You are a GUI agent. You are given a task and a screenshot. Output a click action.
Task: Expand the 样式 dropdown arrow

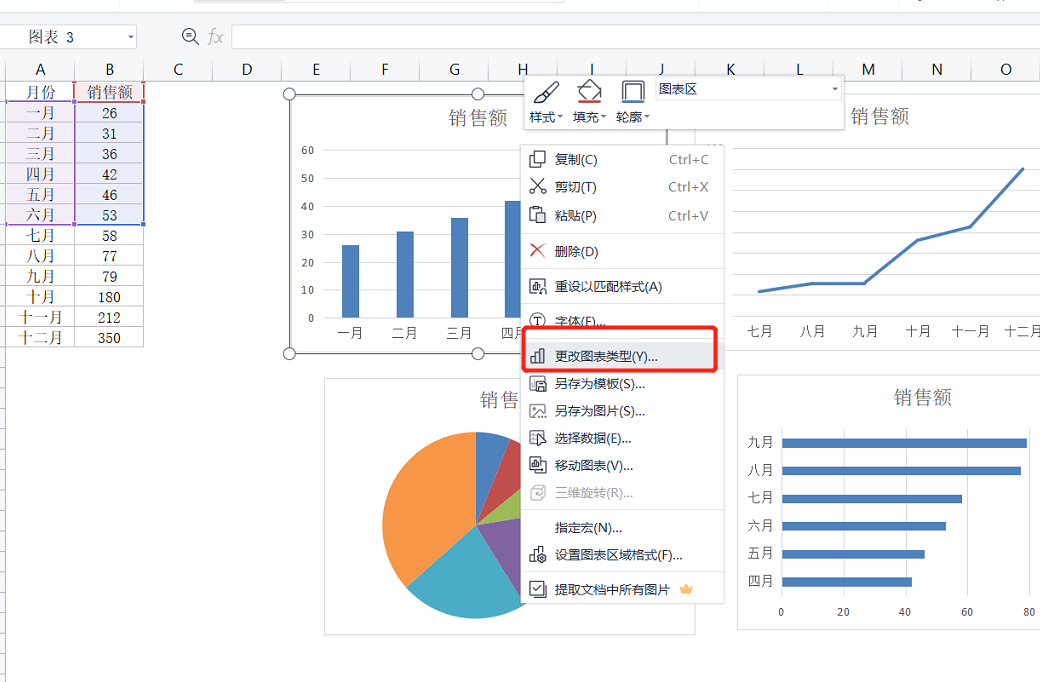point(560,117)
